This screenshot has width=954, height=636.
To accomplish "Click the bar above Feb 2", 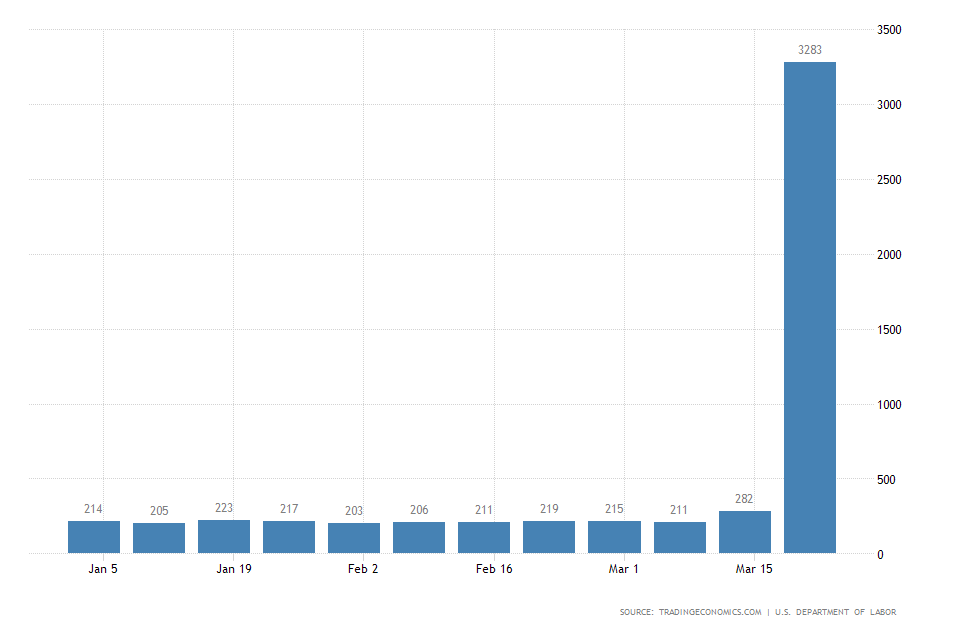I will [x=354, y=537].
